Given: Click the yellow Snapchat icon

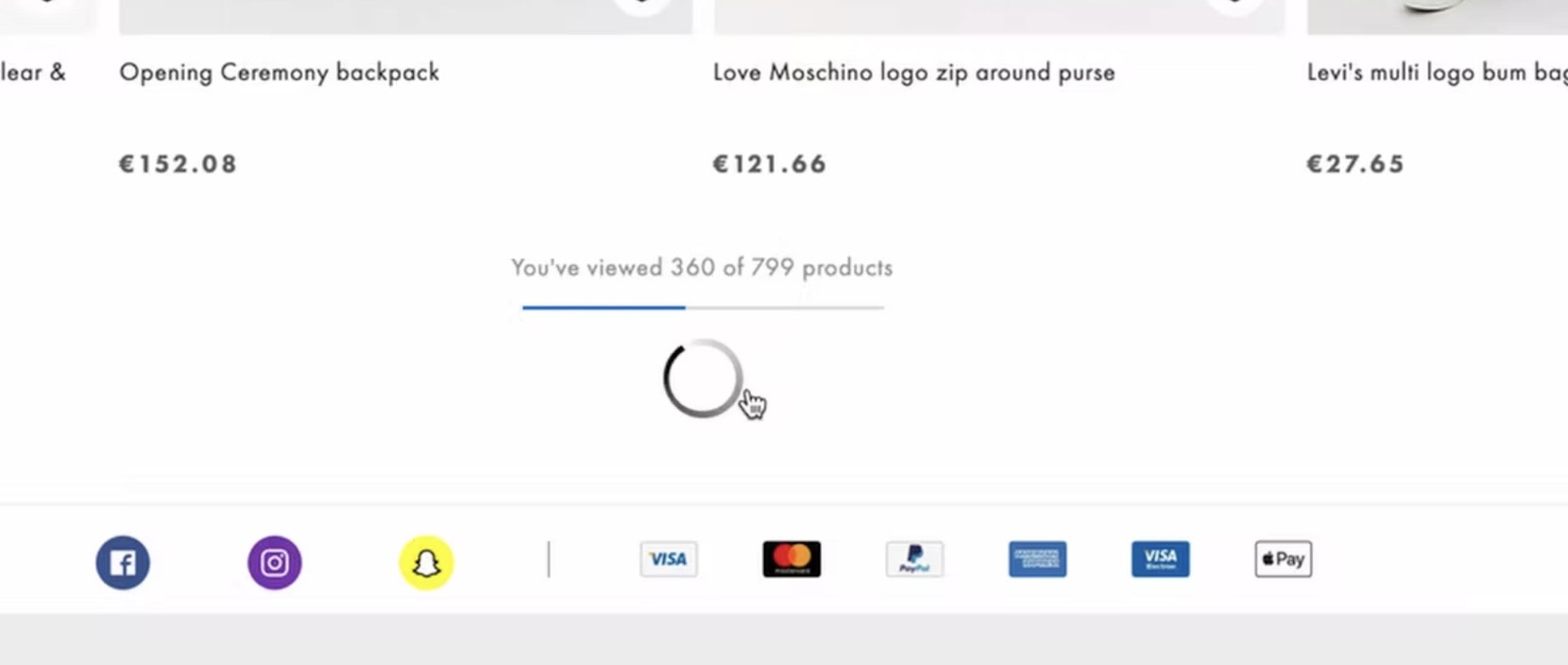Looking at the screenshot, I should [426, 563].
